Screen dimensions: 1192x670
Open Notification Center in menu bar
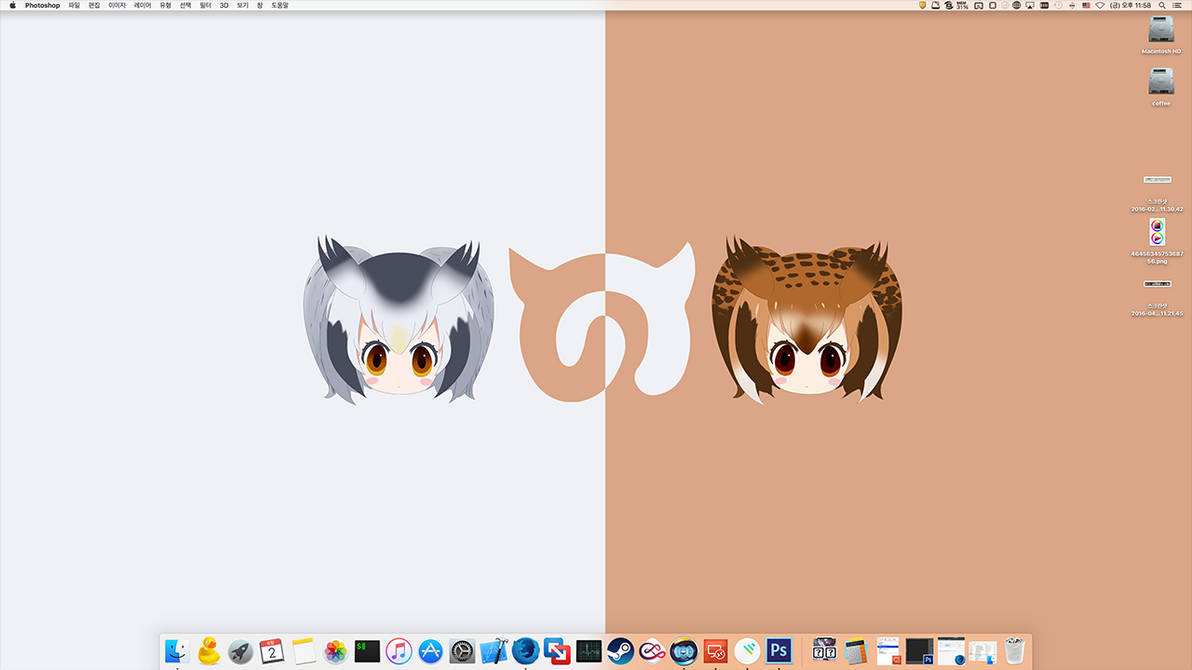(x=1176, y=5)
